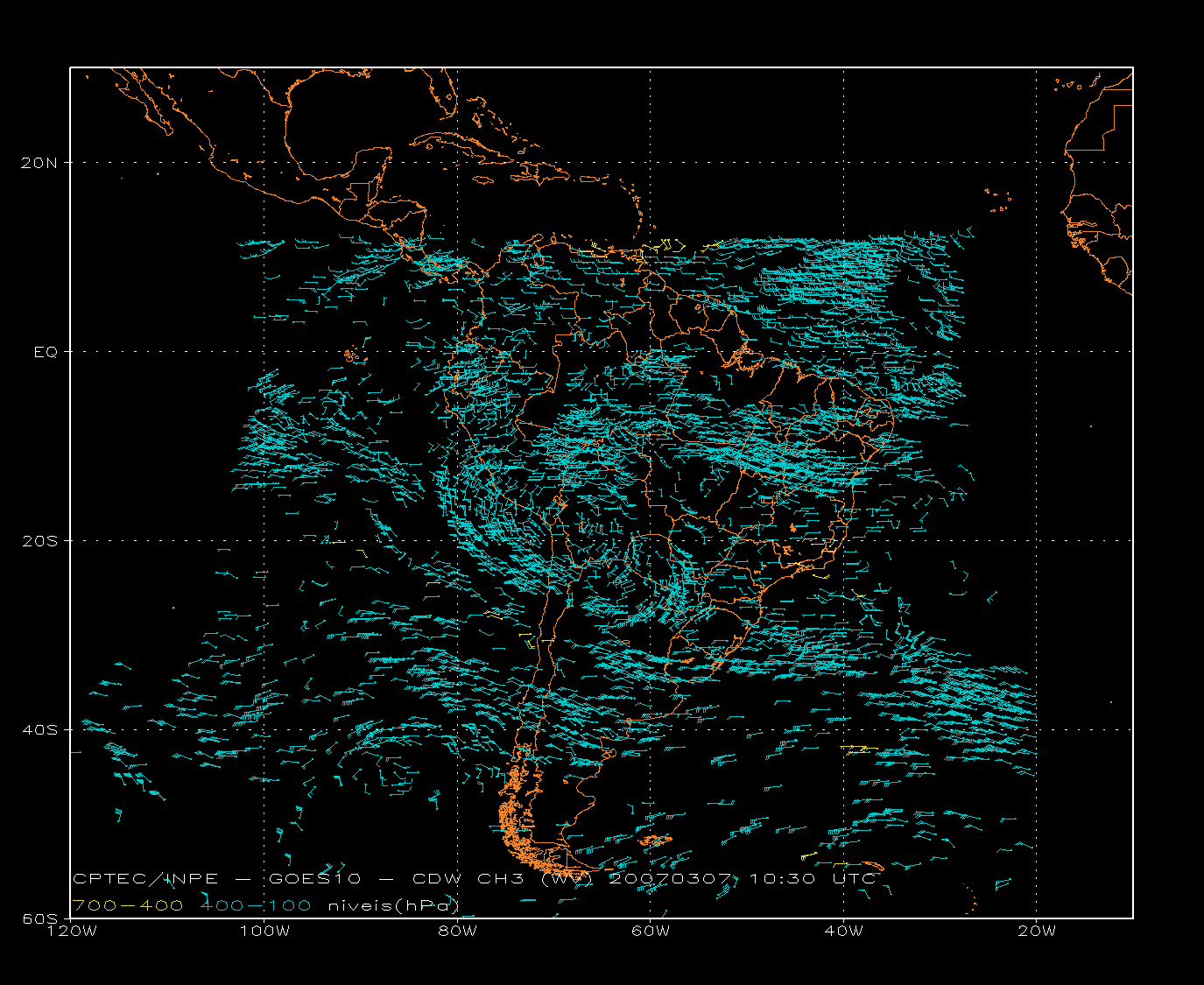Click the EQ equator label
The width and height of the screenshot is (1204, 985).
click(x=46, y=351)
